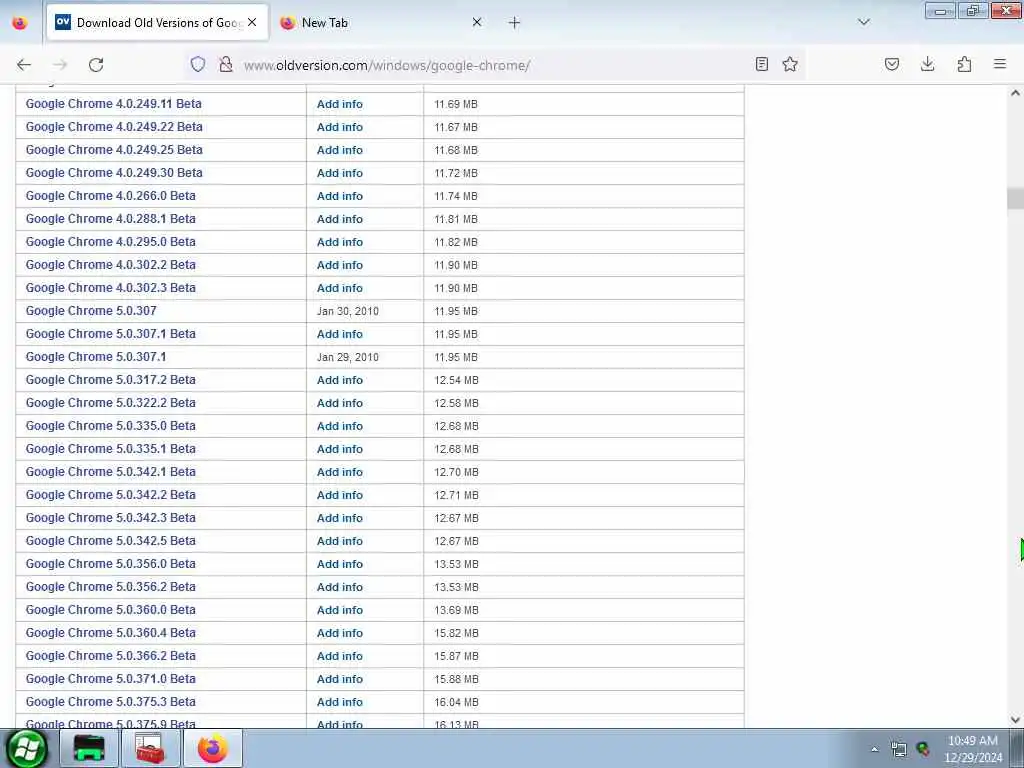1024x768 pixels.
Task: Open the downloads panel
Action: click(928, 64)
